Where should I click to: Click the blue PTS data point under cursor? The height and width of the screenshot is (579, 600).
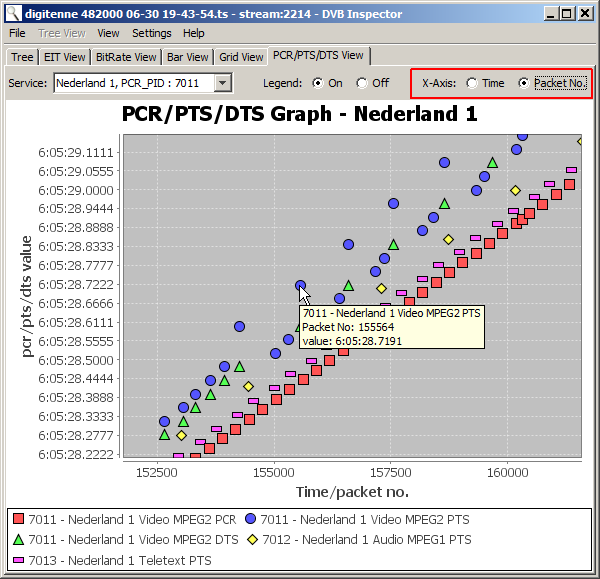tap(300, 286)
